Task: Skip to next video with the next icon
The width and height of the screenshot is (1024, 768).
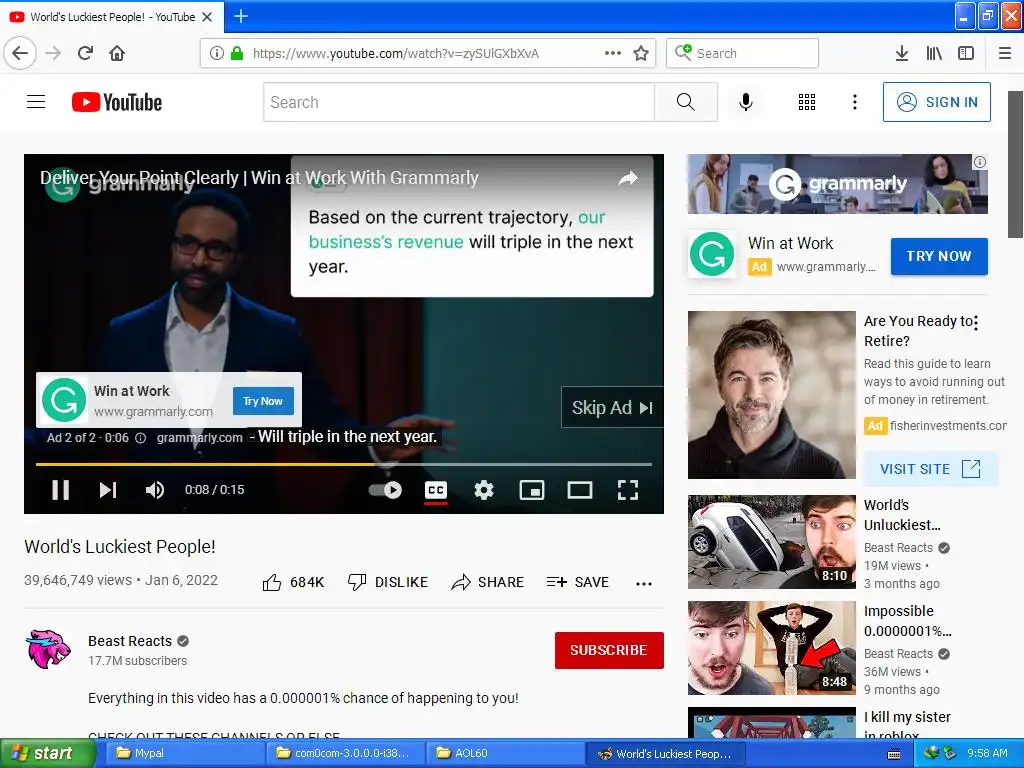Action: [x=108, y=490]
